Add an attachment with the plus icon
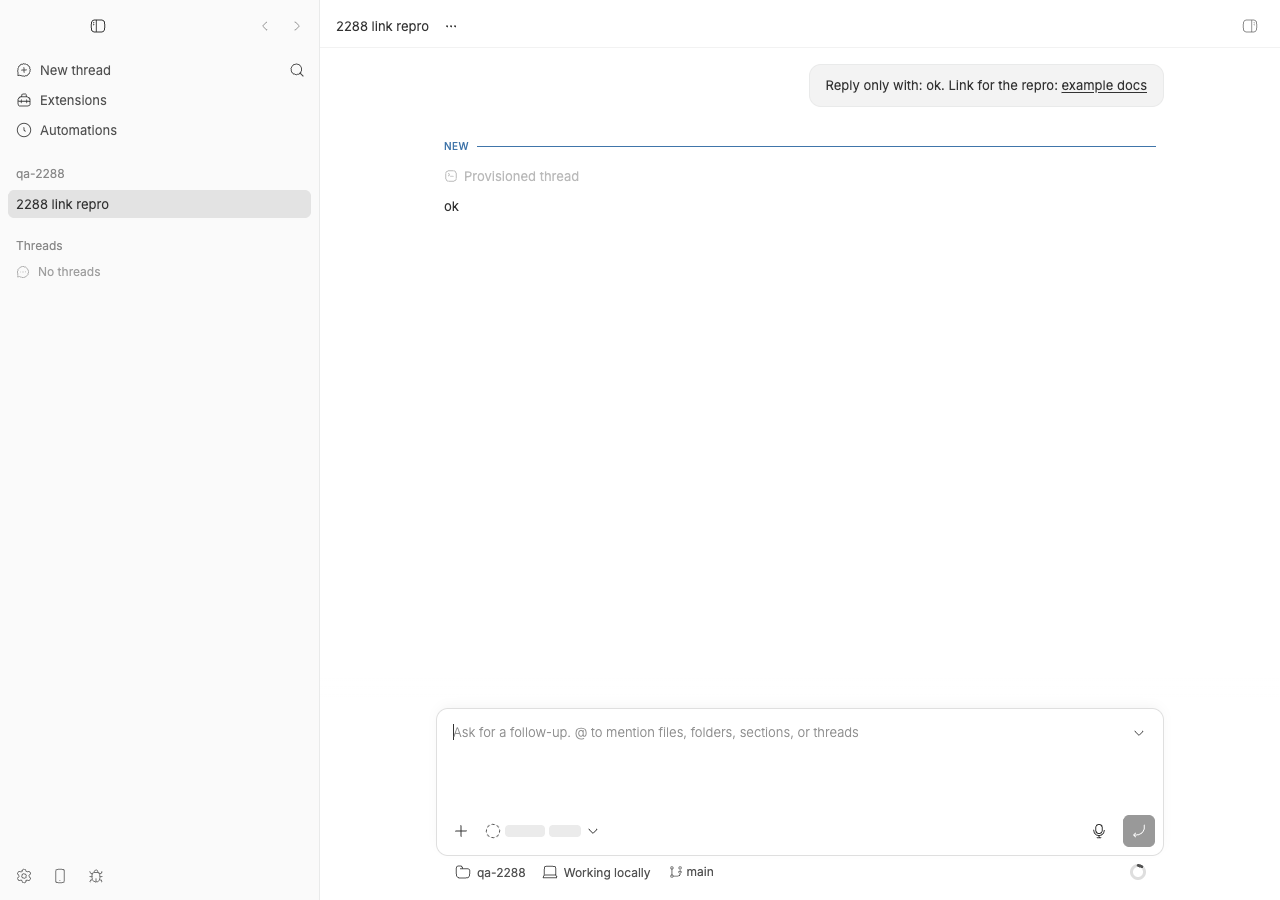1280x900 pixels. pos(461,831)
